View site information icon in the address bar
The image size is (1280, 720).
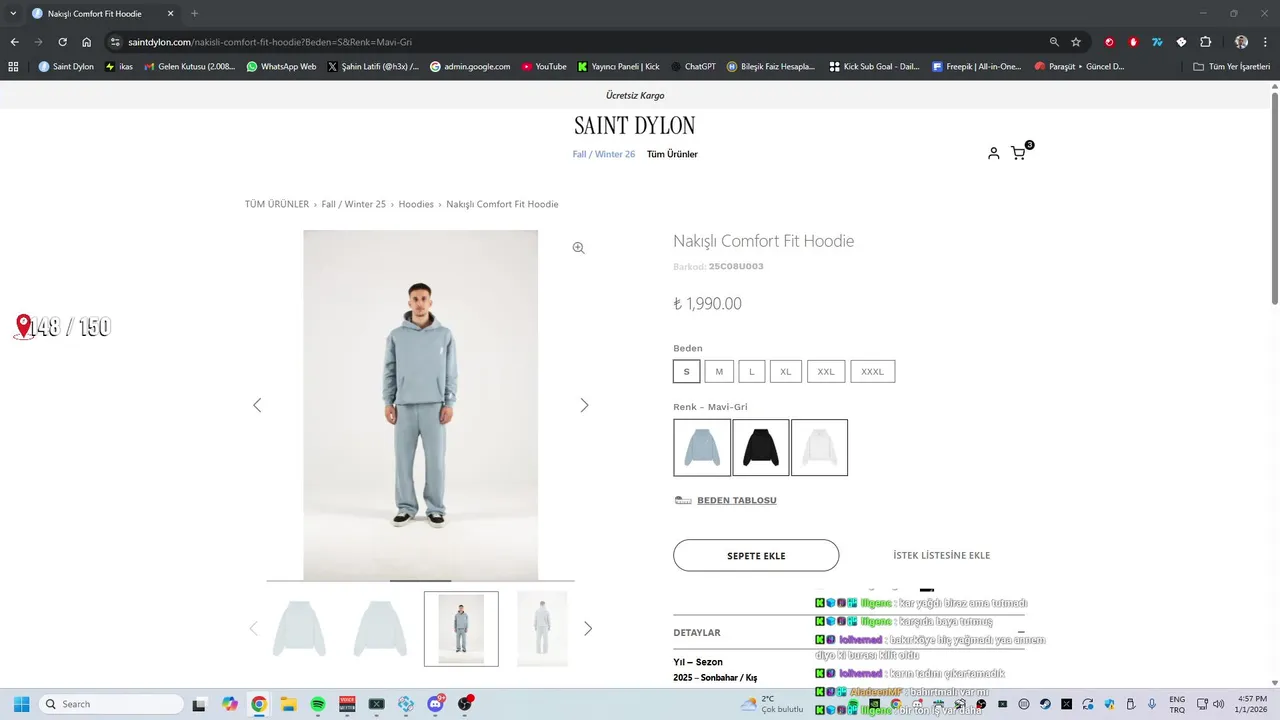(x=115, y=42)
